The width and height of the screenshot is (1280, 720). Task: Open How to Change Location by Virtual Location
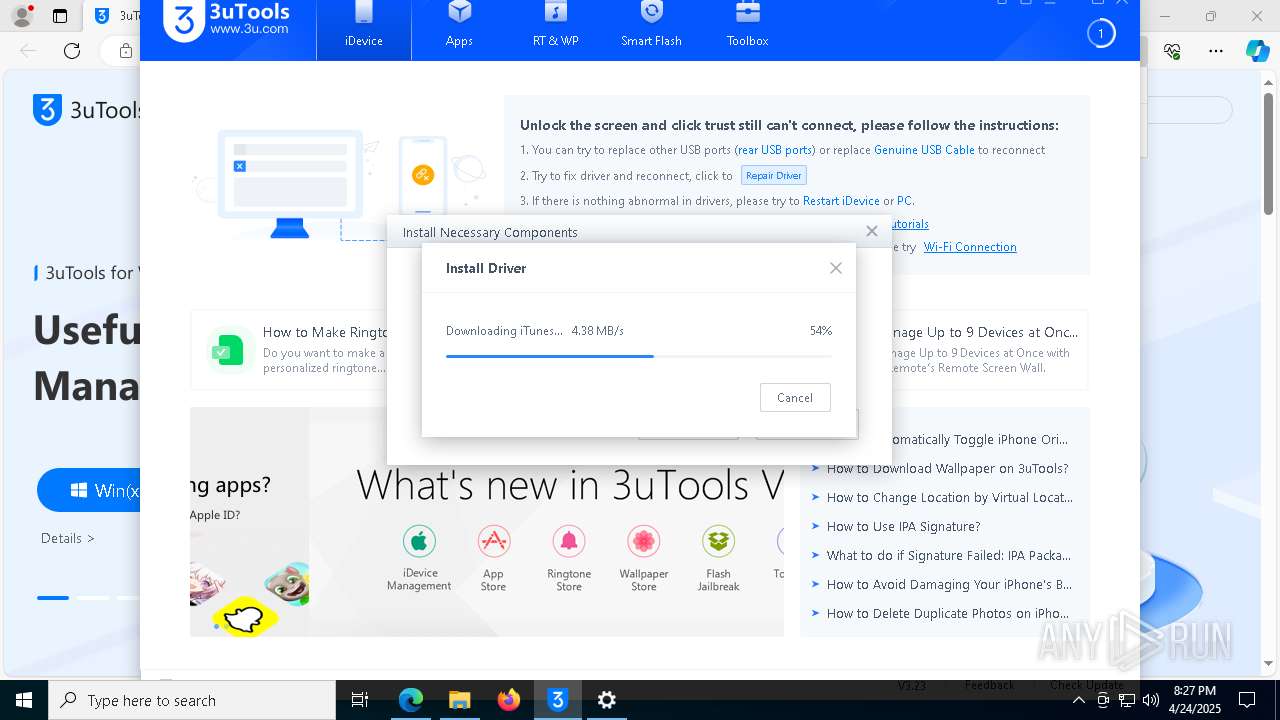[949, 497]
